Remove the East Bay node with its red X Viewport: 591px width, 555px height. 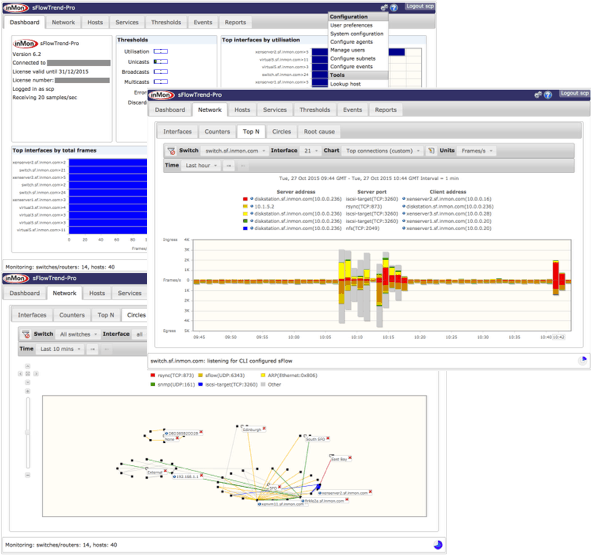350,458
